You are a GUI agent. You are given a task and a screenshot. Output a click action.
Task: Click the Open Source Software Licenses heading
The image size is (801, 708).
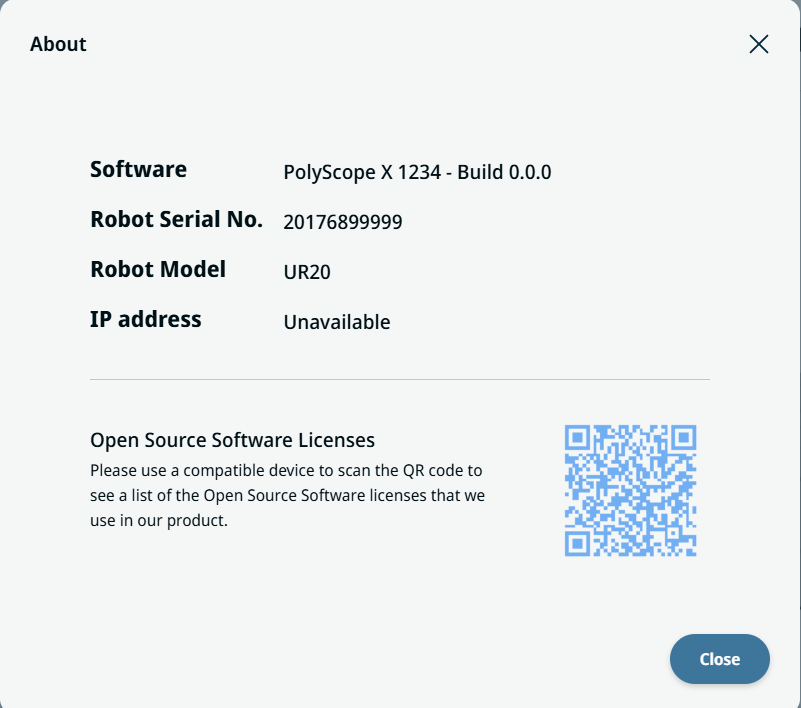[x=232, y=440]
